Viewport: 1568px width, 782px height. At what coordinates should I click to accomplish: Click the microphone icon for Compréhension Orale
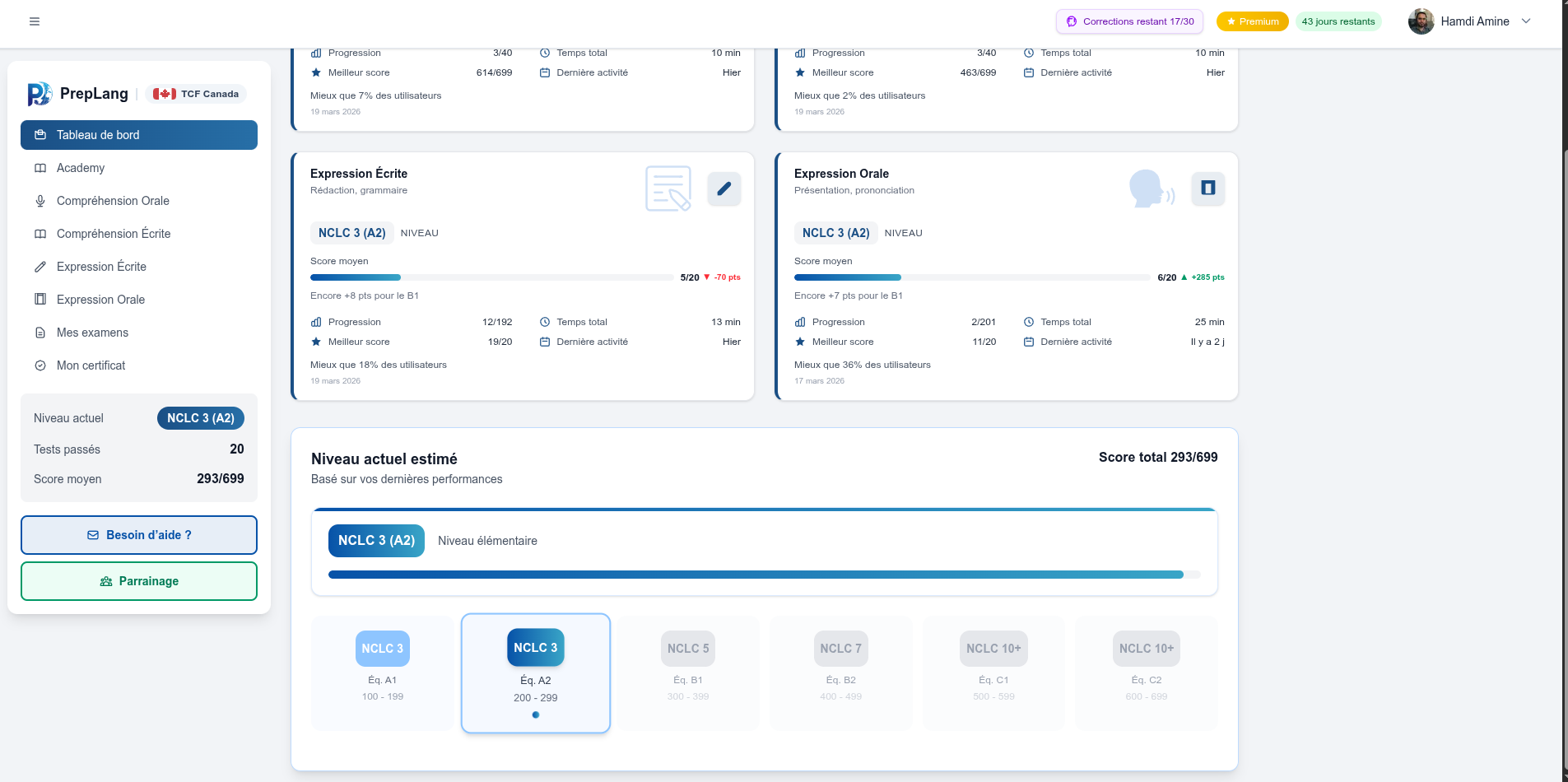(x=40, y=201)
